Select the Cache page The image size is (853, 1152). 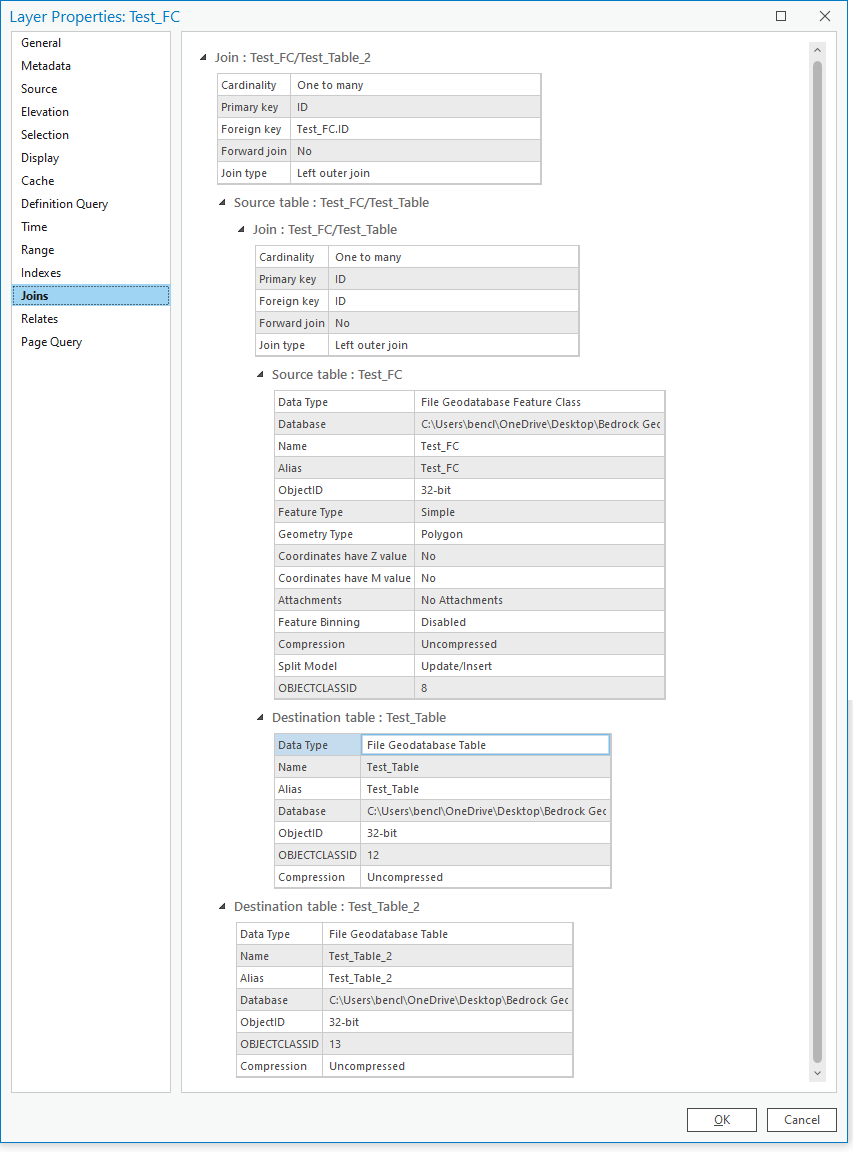point(36,180)
